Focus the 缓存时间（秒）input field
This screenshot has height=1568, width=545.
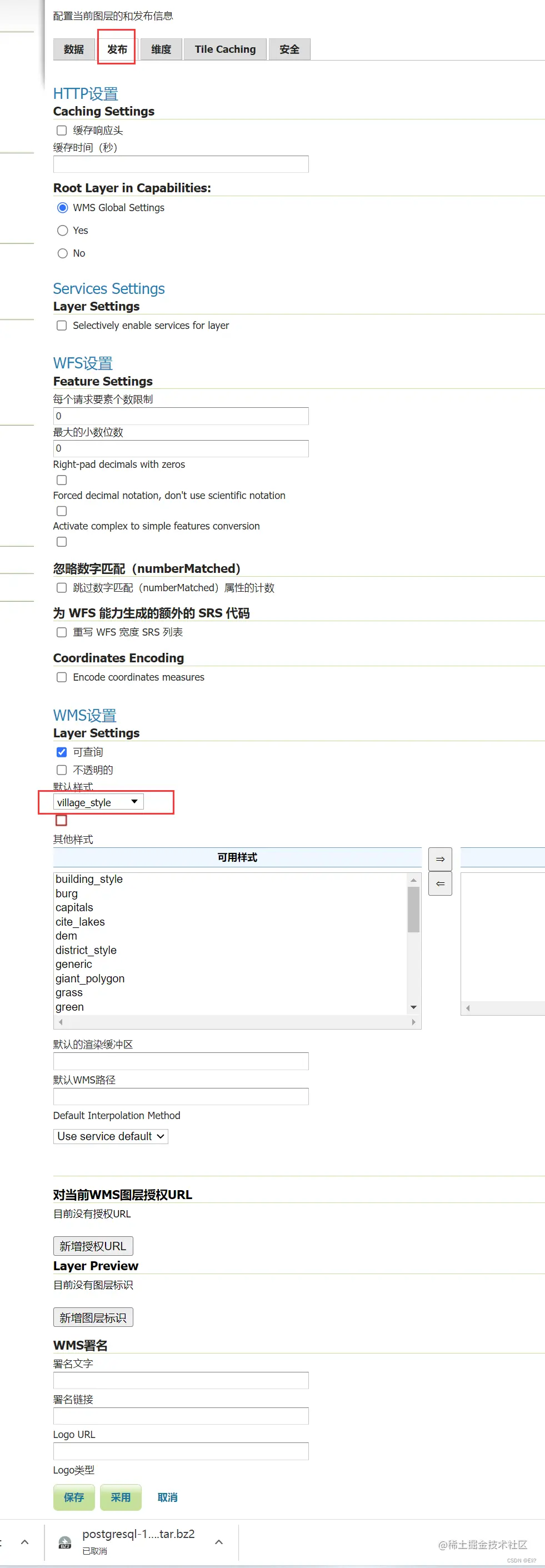181,164
